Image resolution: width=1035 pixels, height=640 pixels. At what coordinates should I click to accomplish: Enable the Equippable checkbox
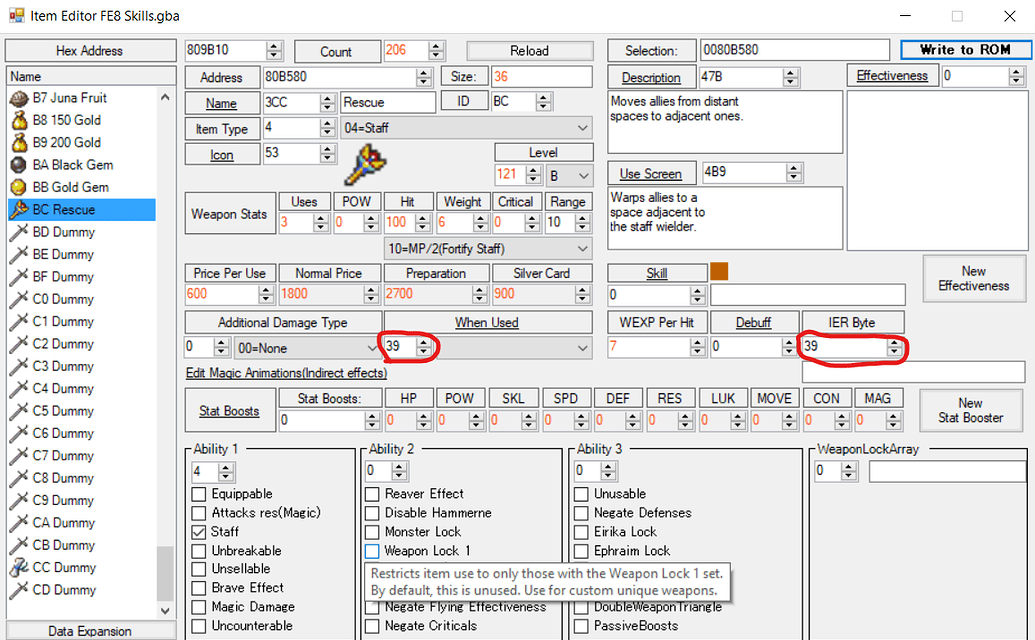click(199, 494)
